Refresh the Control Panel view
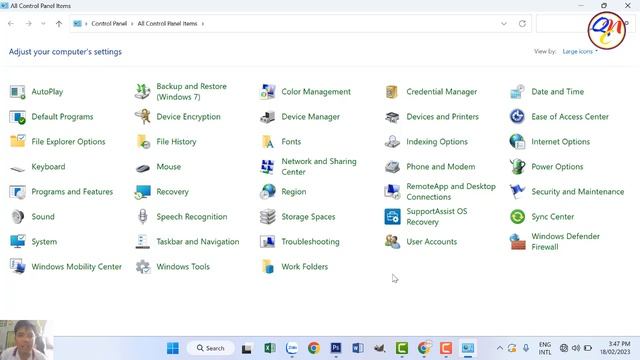 (522, 24)
